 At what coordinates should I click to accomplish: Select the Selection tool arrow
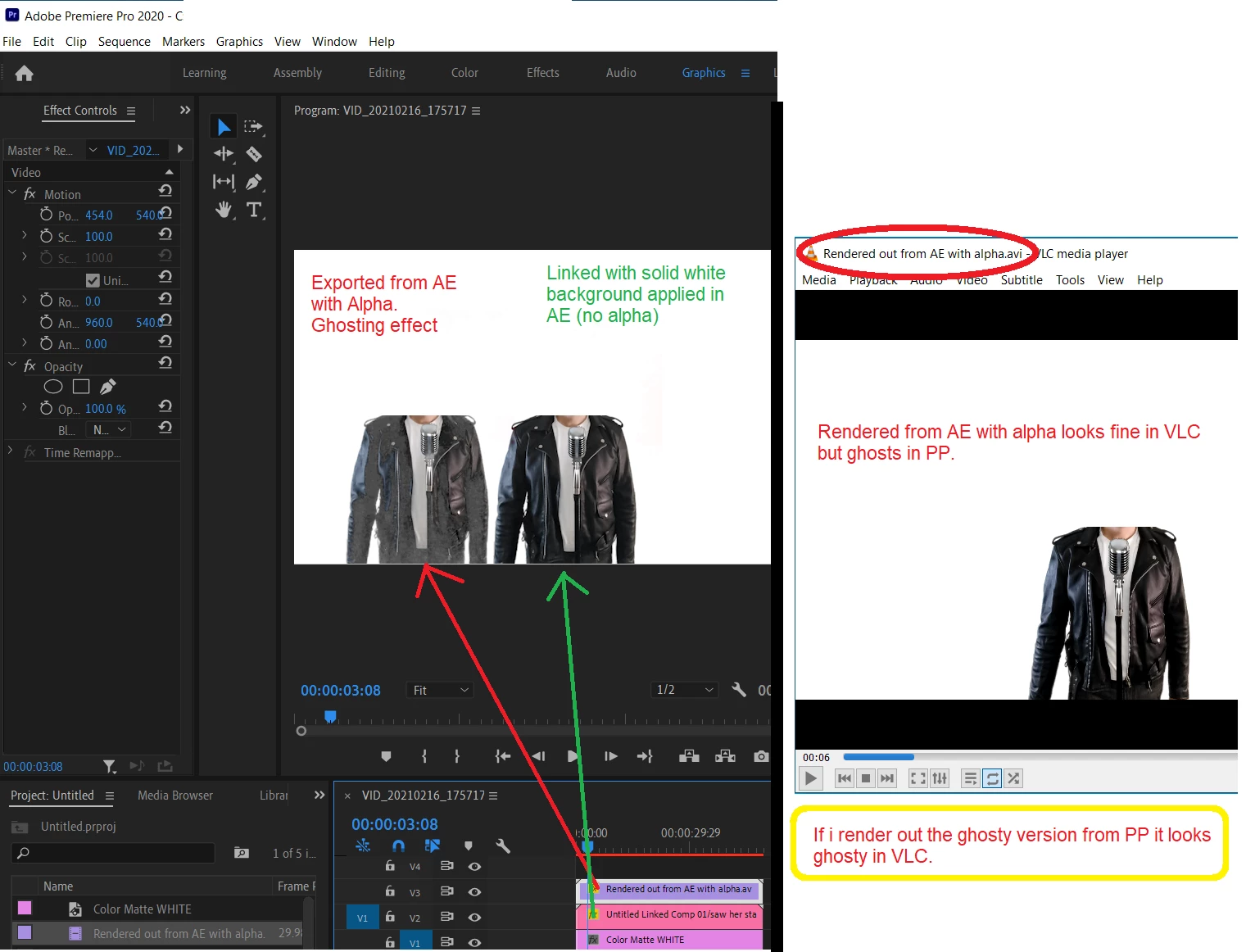tap(223, 127)
